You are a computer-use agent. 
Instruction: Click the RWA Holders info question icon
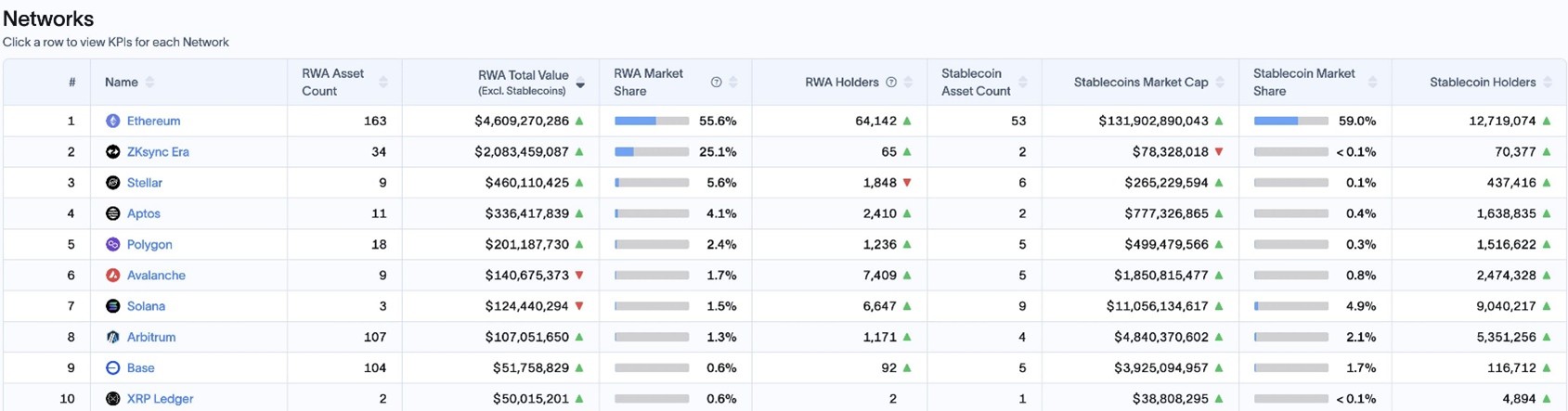pyautogui.click(x=891, y=83)
